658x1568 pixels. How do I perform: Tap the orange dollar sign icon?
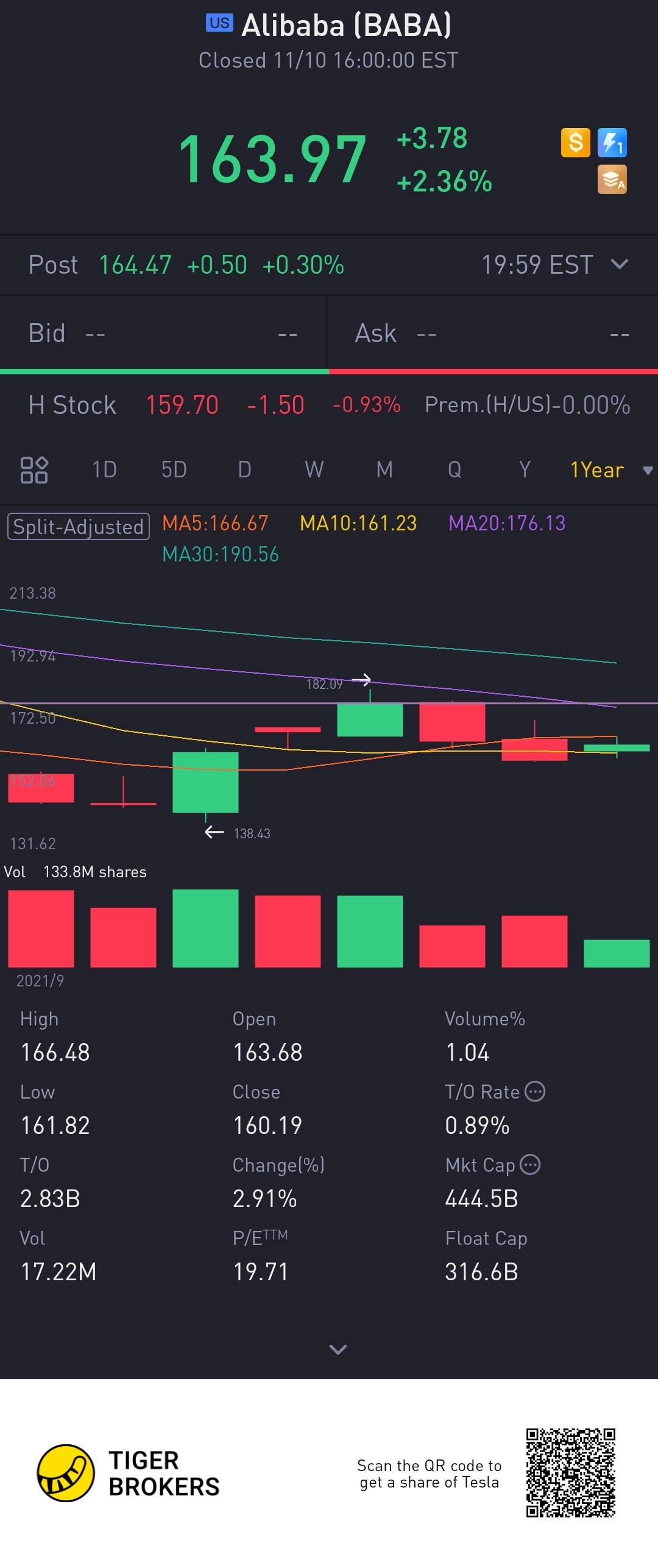(575, 143)
